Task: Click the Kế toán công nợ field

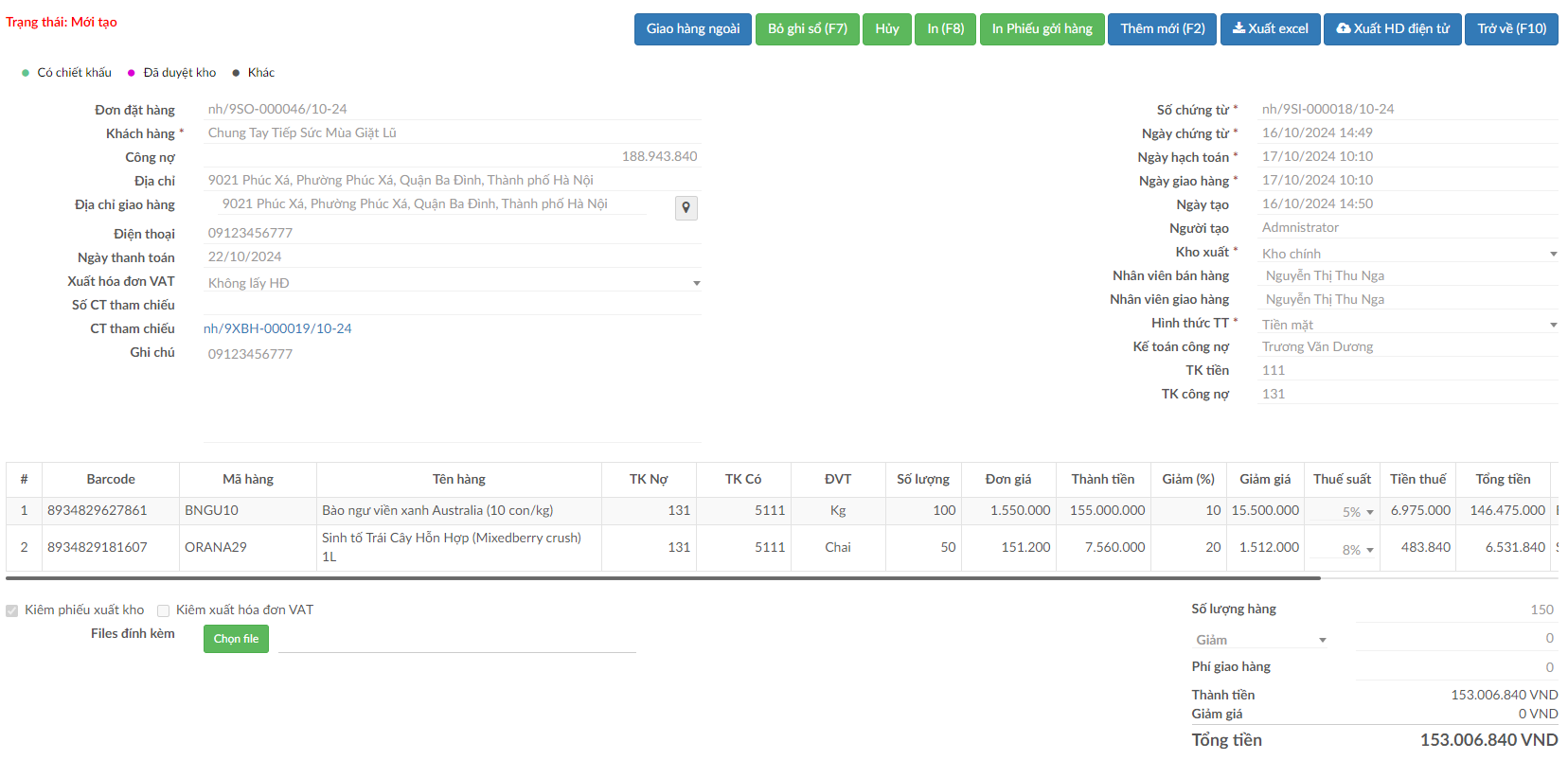Action: pos(1408,346)
